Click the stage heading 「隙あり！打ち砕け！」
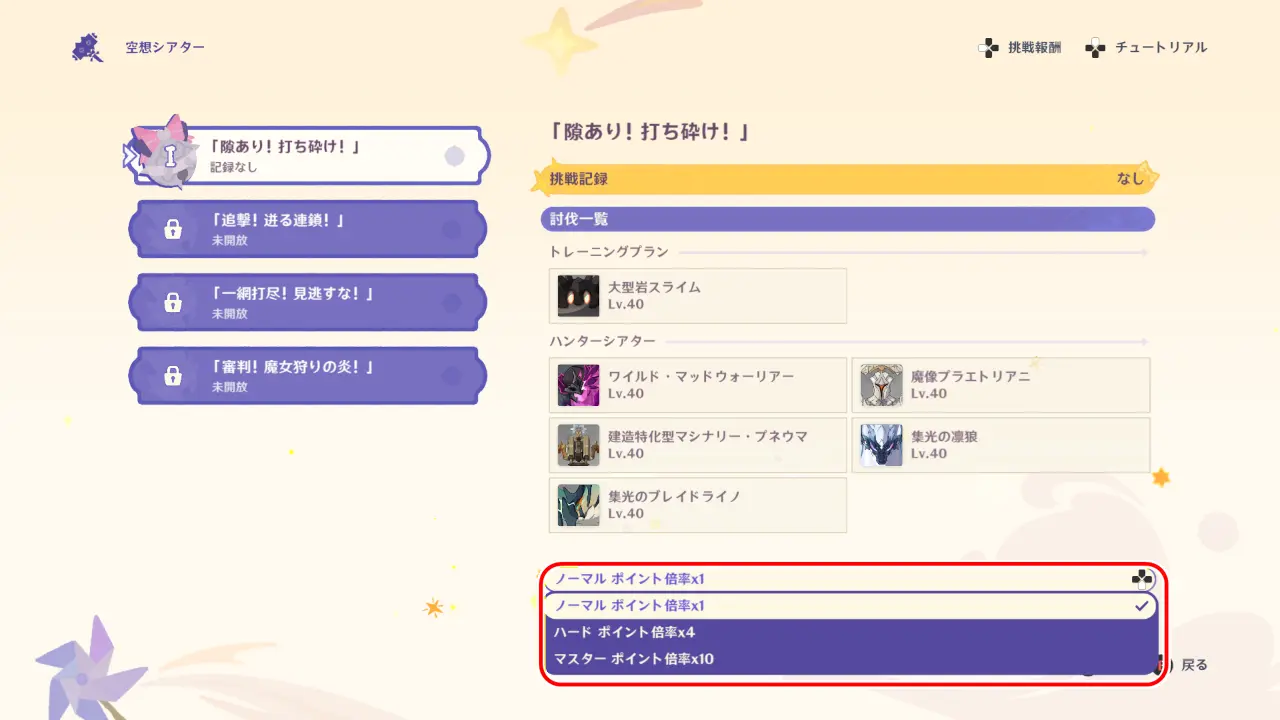The image size is (1280, 720). pyautogui.click(x=649, y=132)
